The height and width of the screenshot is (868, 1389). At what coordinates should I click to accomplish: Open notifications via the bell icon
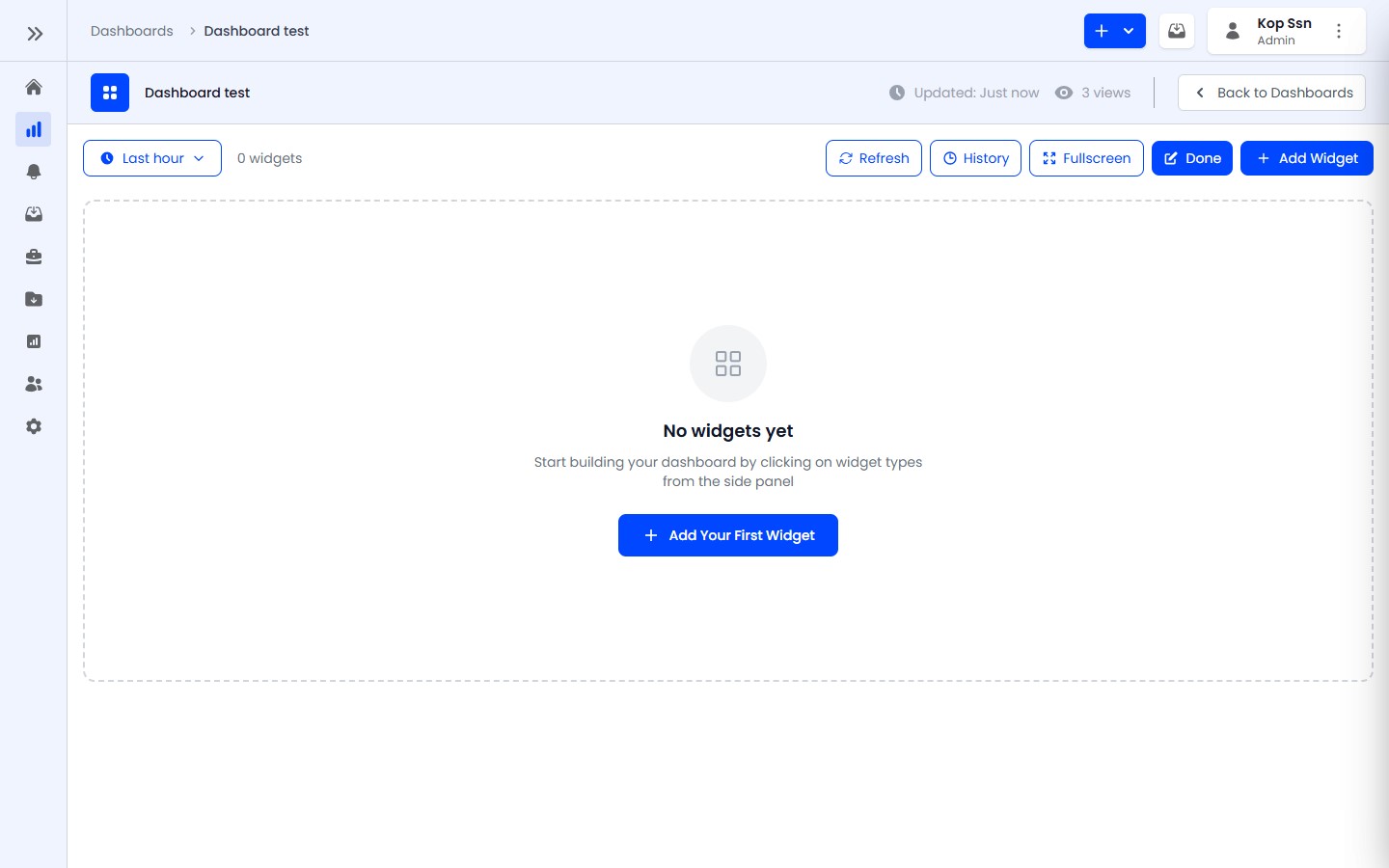tap(34, 172)
